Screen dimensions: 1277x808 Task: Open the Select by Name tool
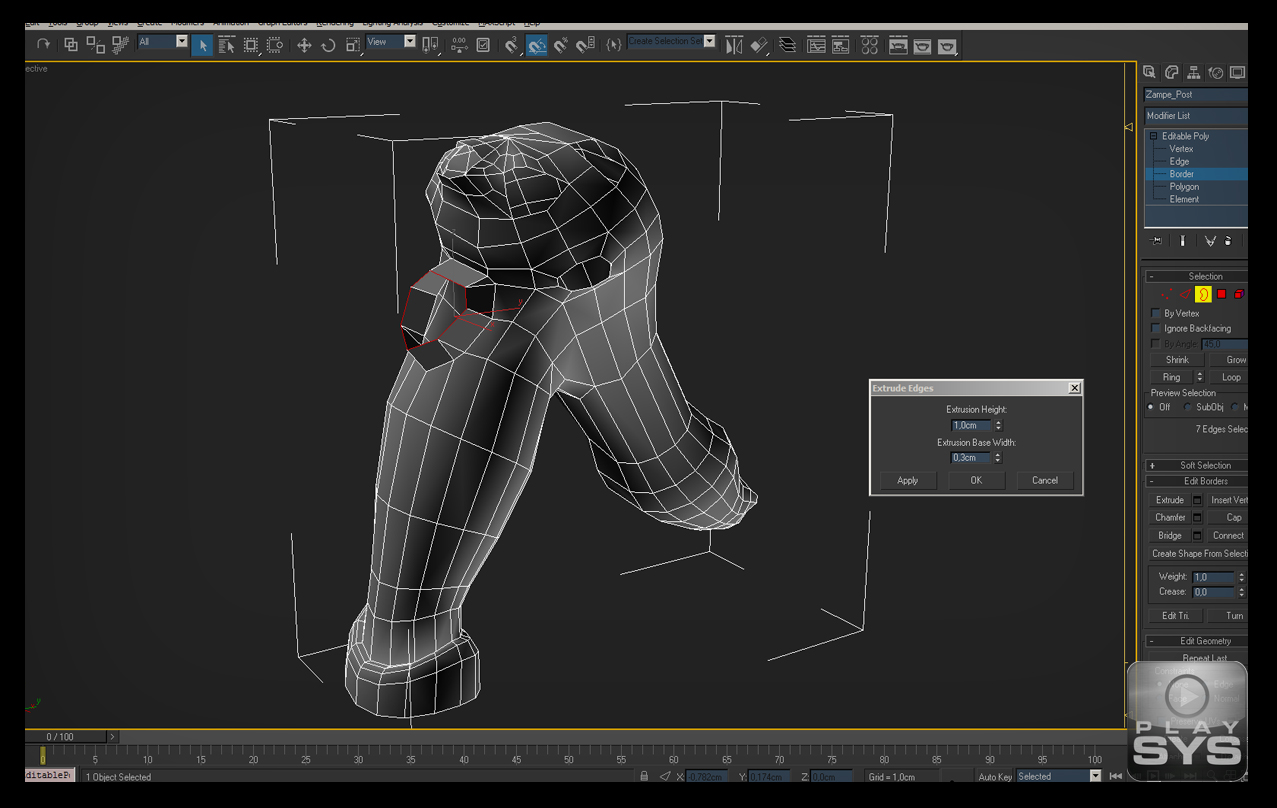[x=227, y=44]
